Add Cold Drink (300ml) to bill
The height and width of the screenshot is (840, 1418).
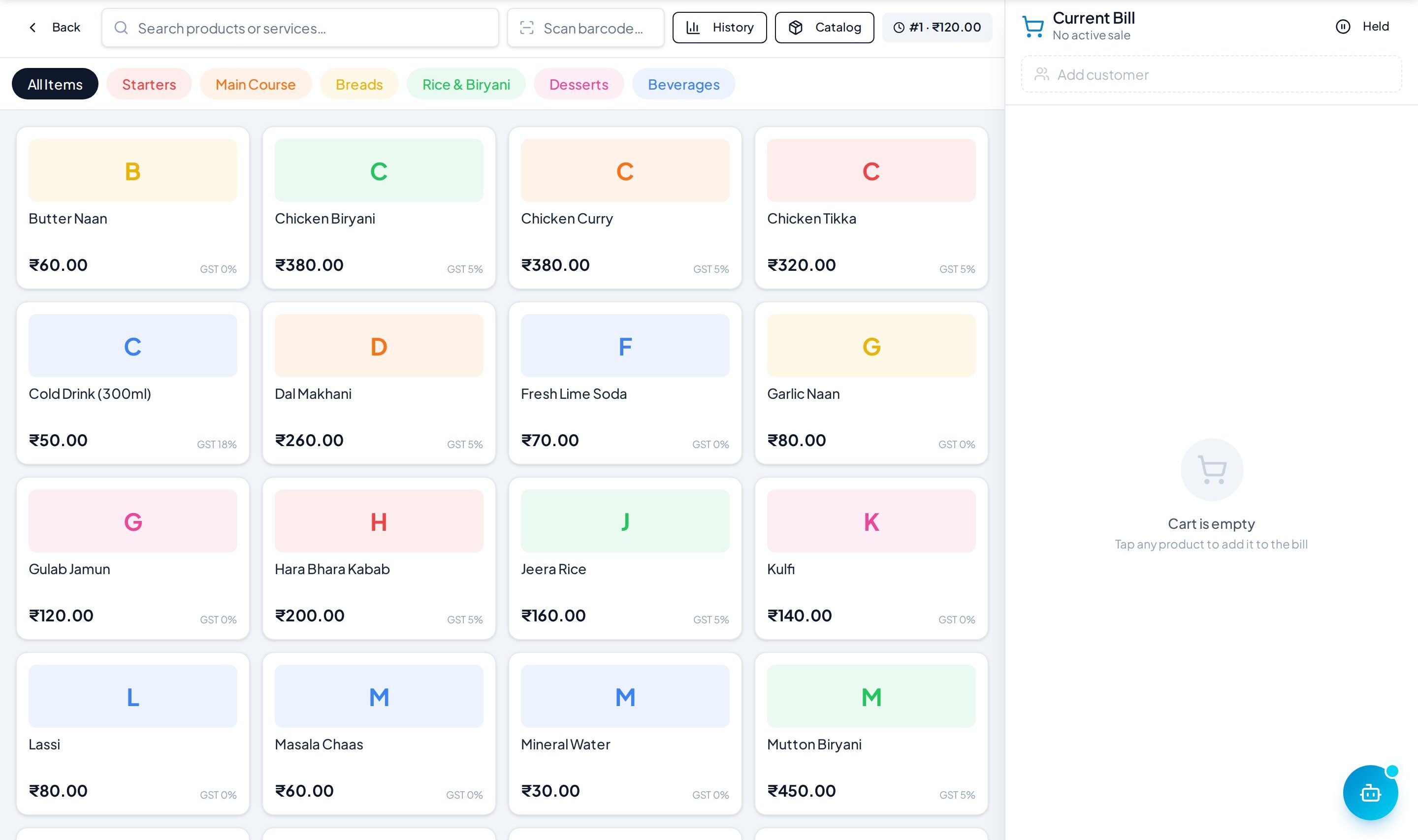coord(133,383)
